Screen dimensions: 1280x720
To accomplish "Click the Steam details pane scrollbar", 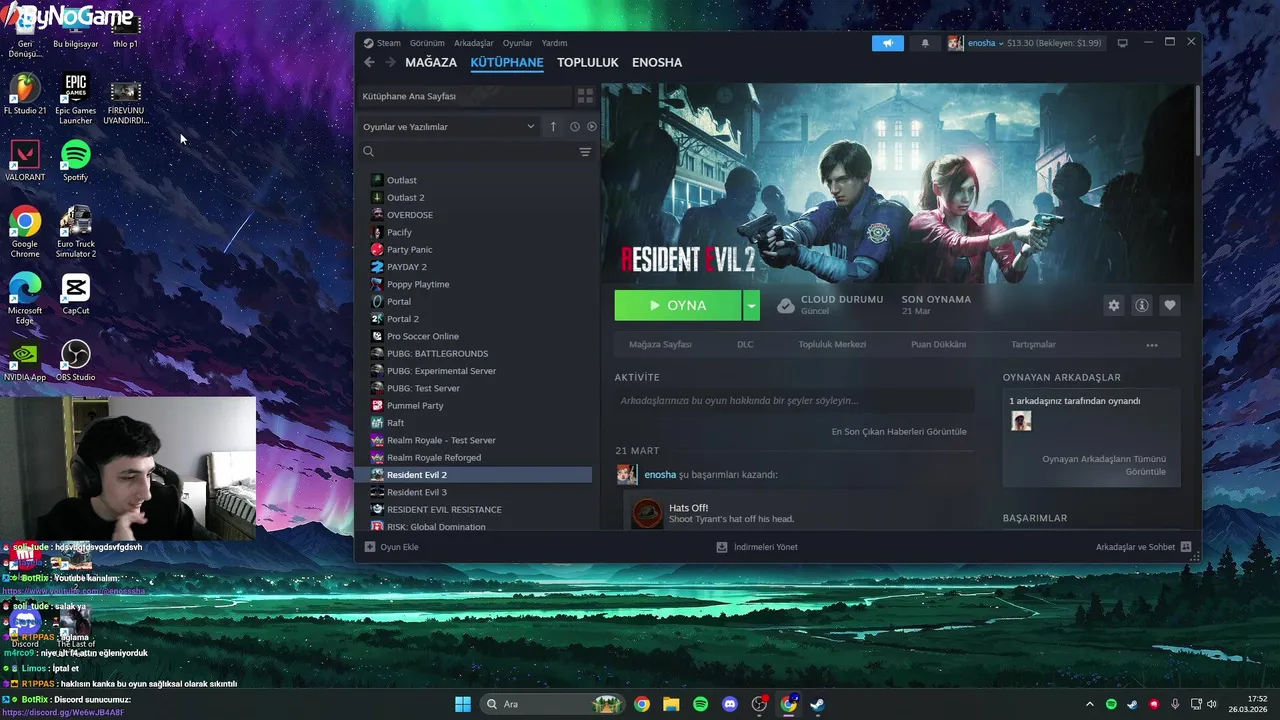I will click(1198, 120).
